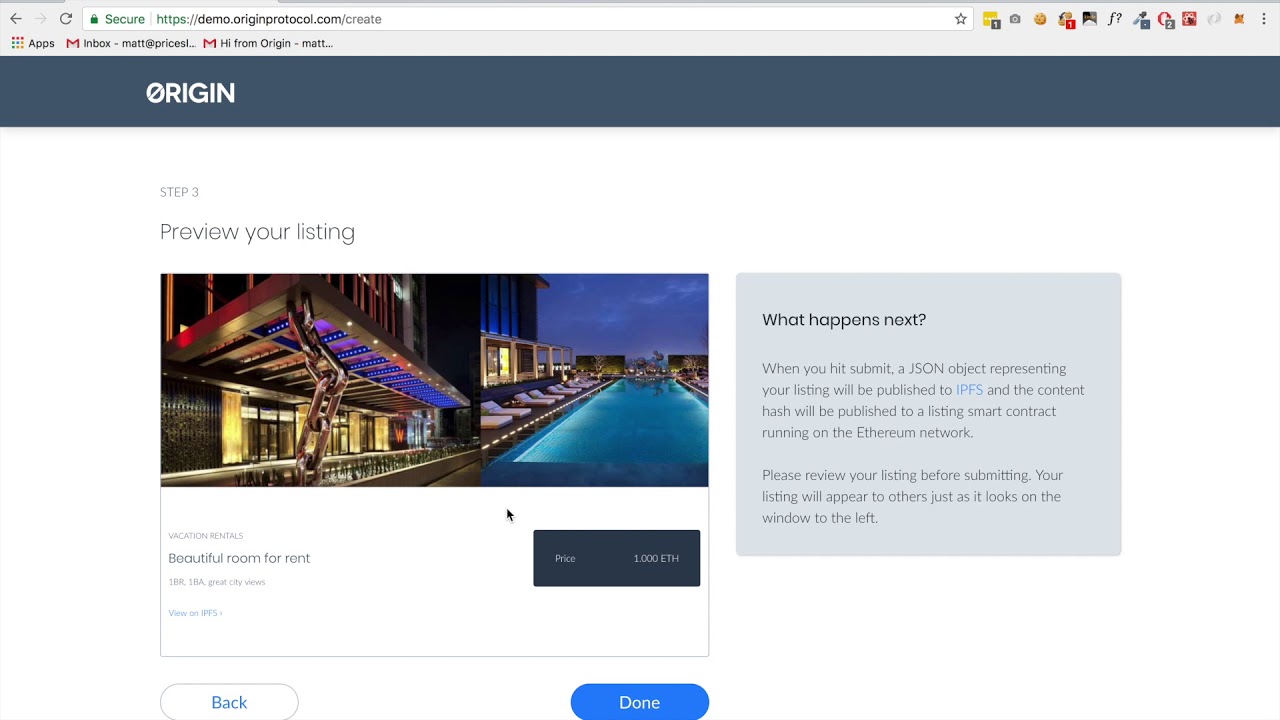Click the Back button
This screenshot has width=1280, height=720.
tap(229, 702)
